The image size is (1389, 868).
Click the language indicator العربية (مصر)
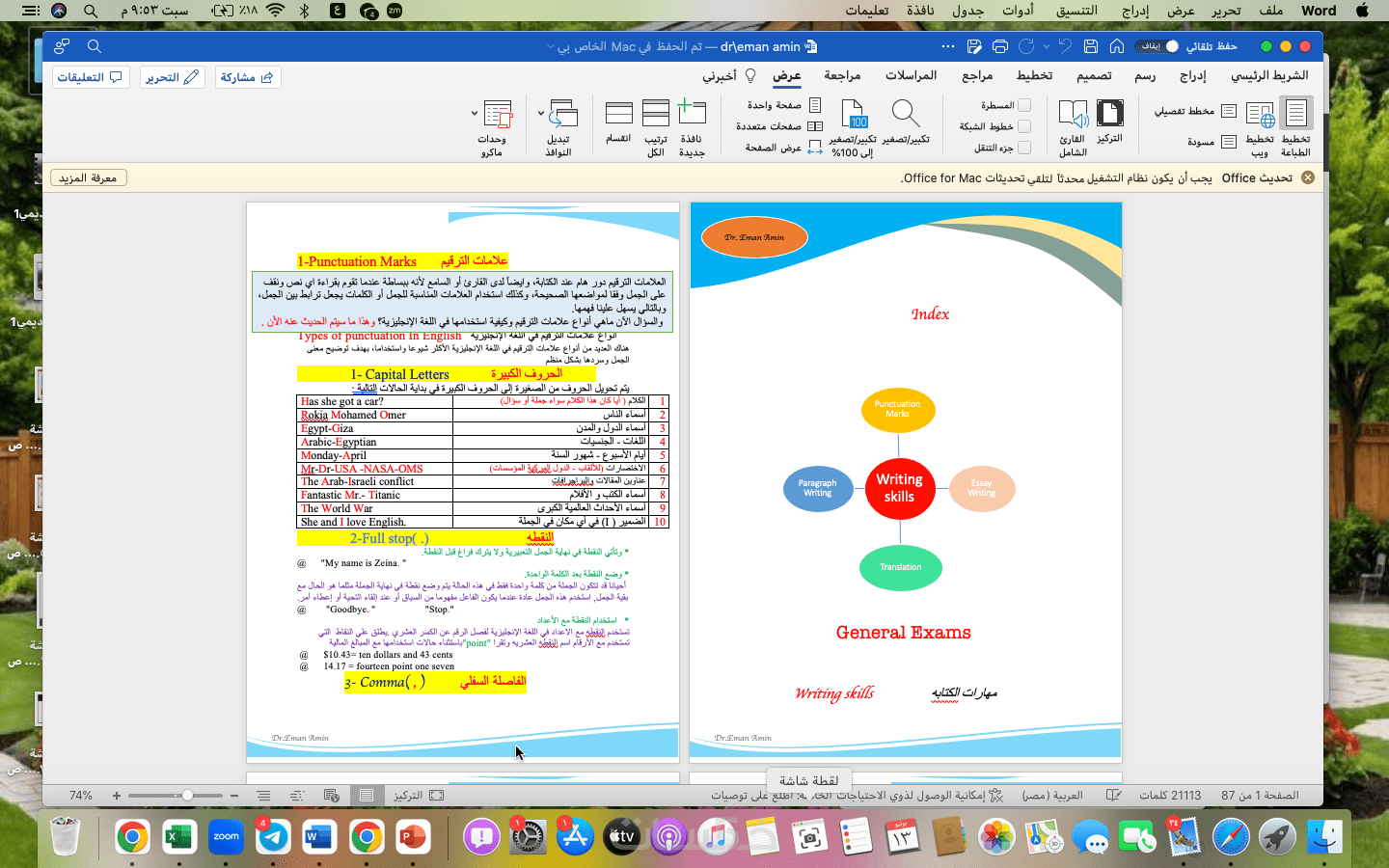[1052, 796]
